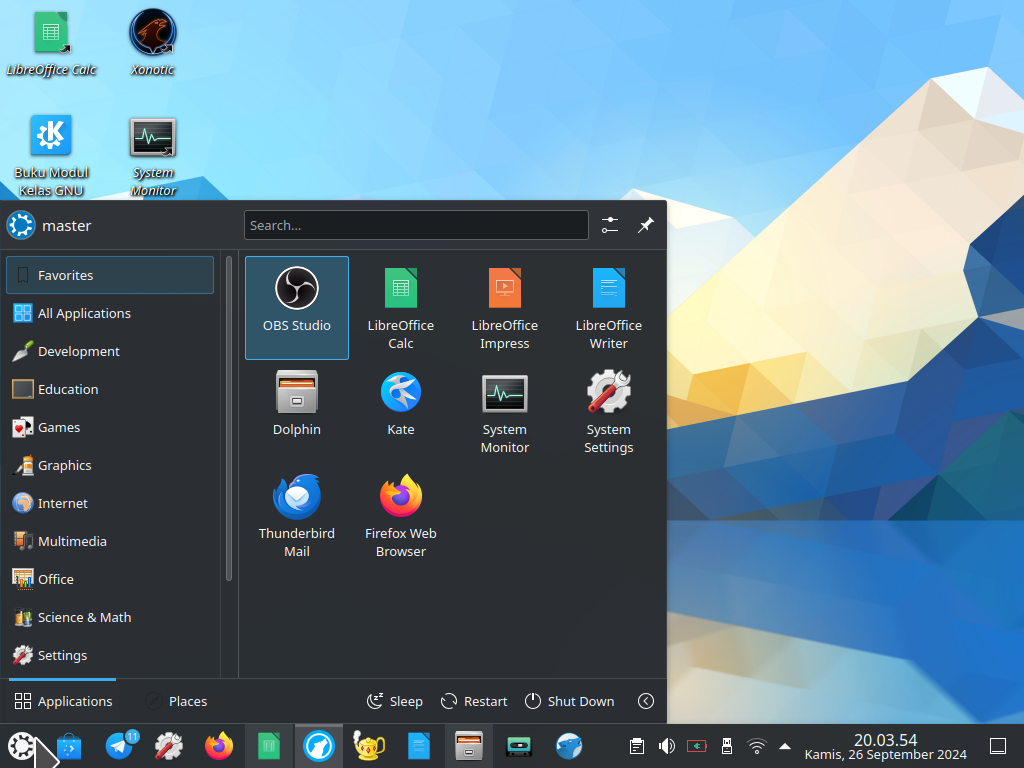Viewport: 1024px width, 768px height.
Task: Expand more power options chevron
Action: (645, 701)
